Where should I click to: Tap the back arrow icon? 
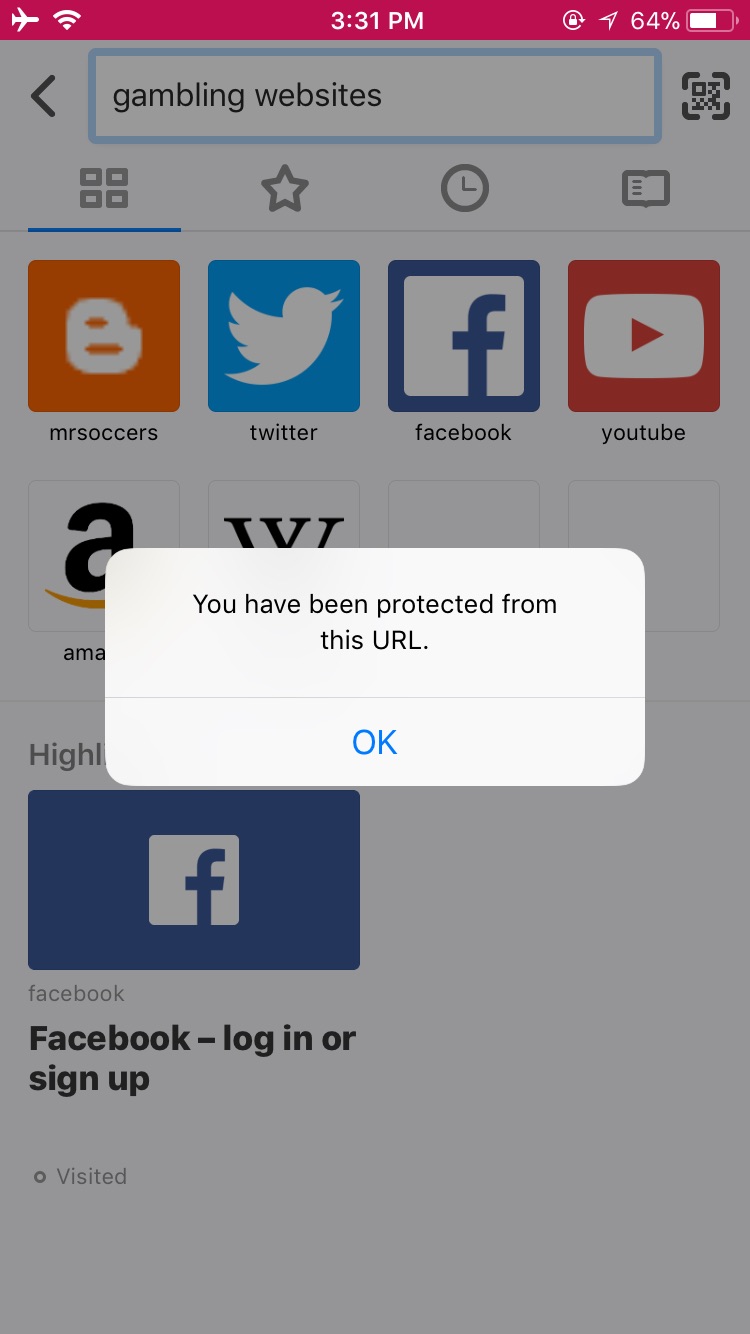point(43,96)
